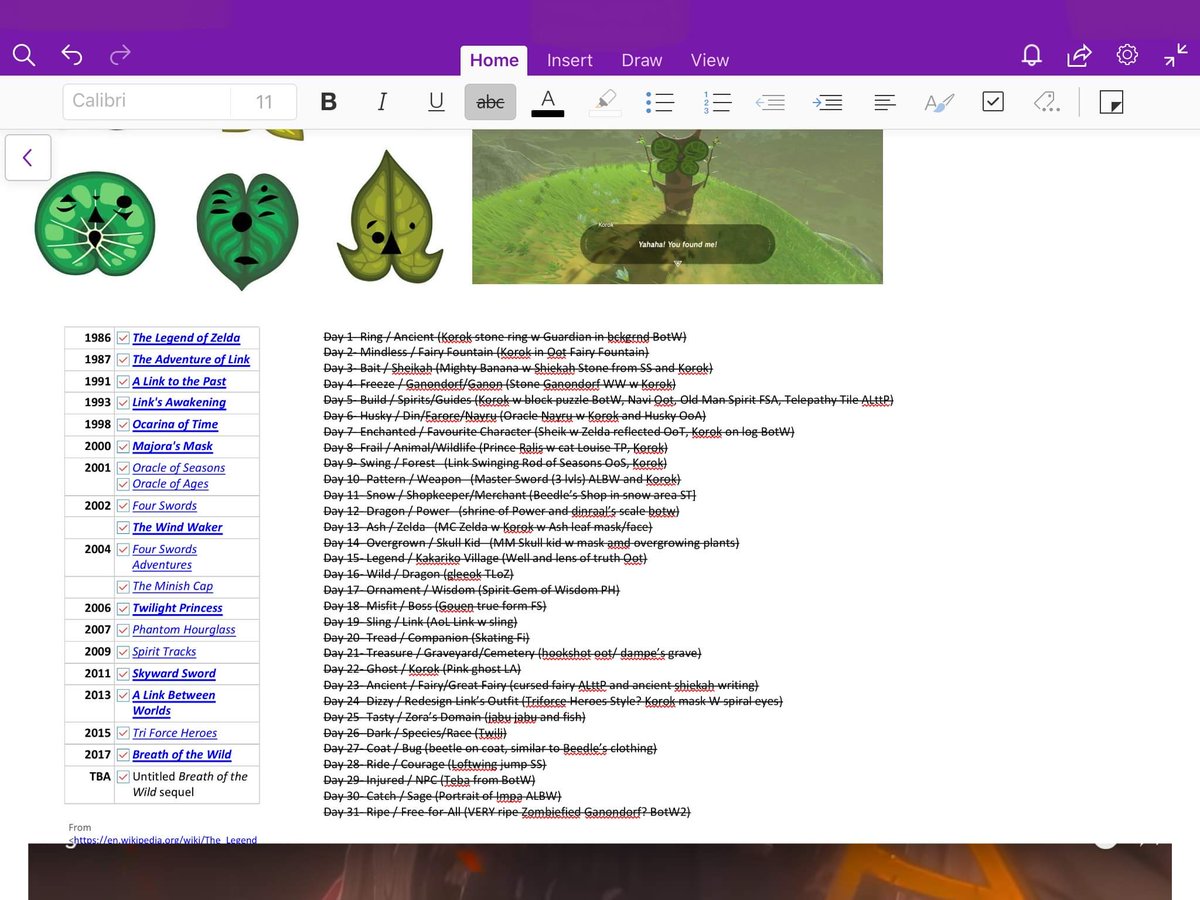1200x900 pixels.
Task: Open the en.wikipedia.org source link
Action: coord(165,840)
